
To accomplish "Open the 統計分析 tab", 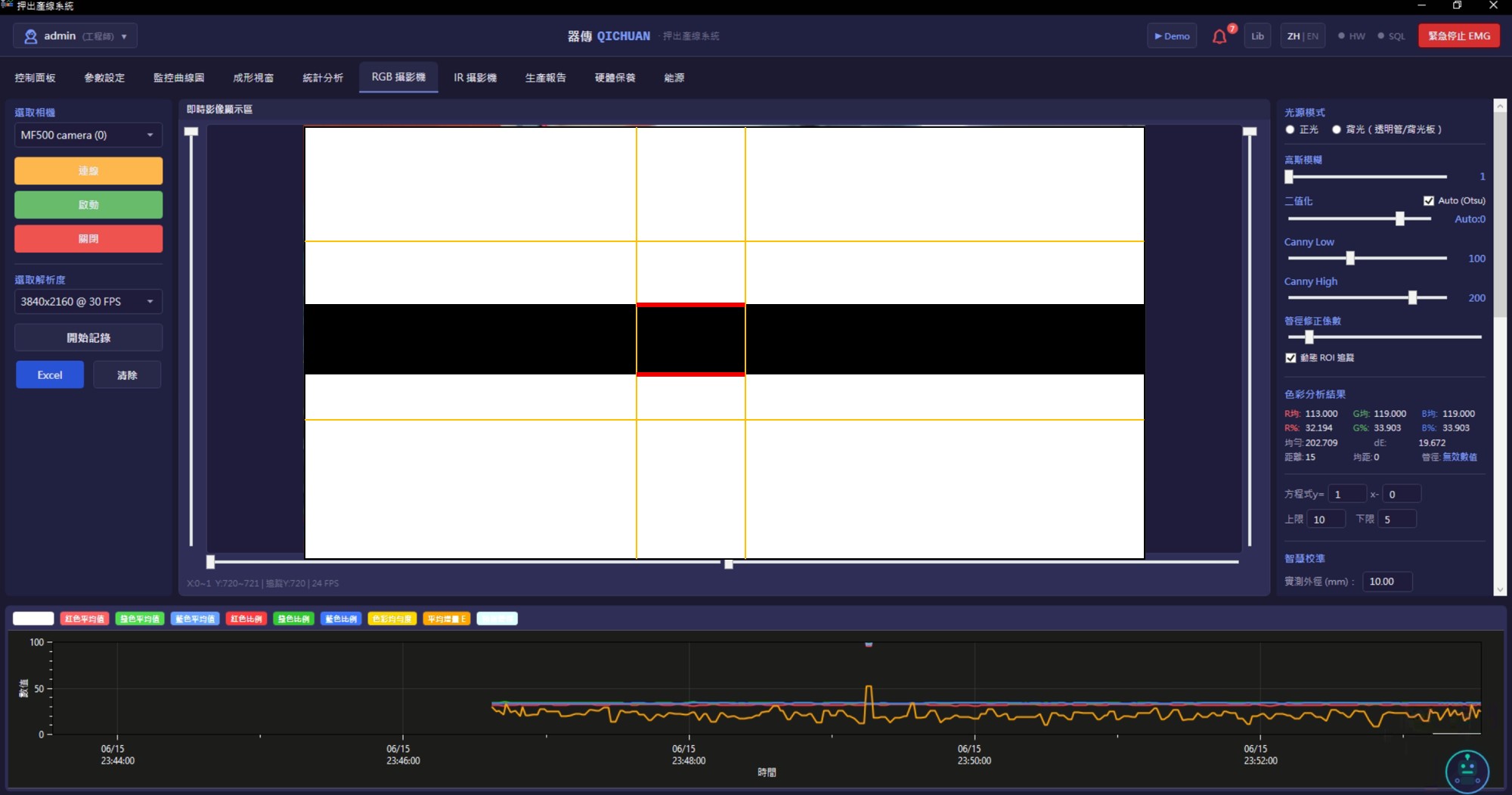I will point(323,77).
